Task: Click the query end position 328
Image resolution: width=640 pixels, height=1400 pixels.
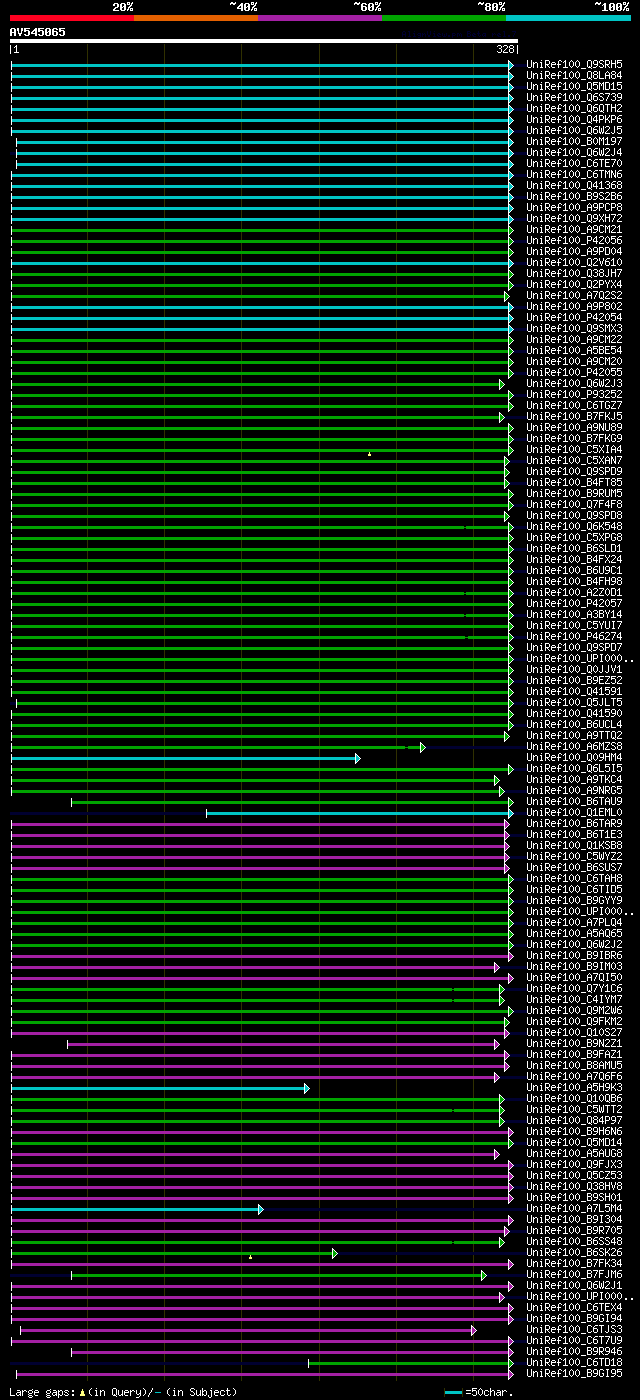Action: point(505,49)
